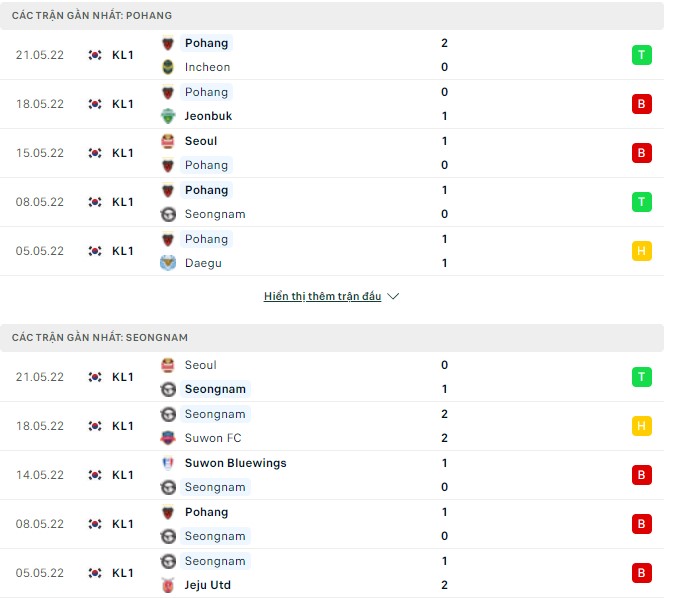Click the Suwon Bluewings crest icon
The width and height of the screenshot is (676, 598).
[167, 463]
